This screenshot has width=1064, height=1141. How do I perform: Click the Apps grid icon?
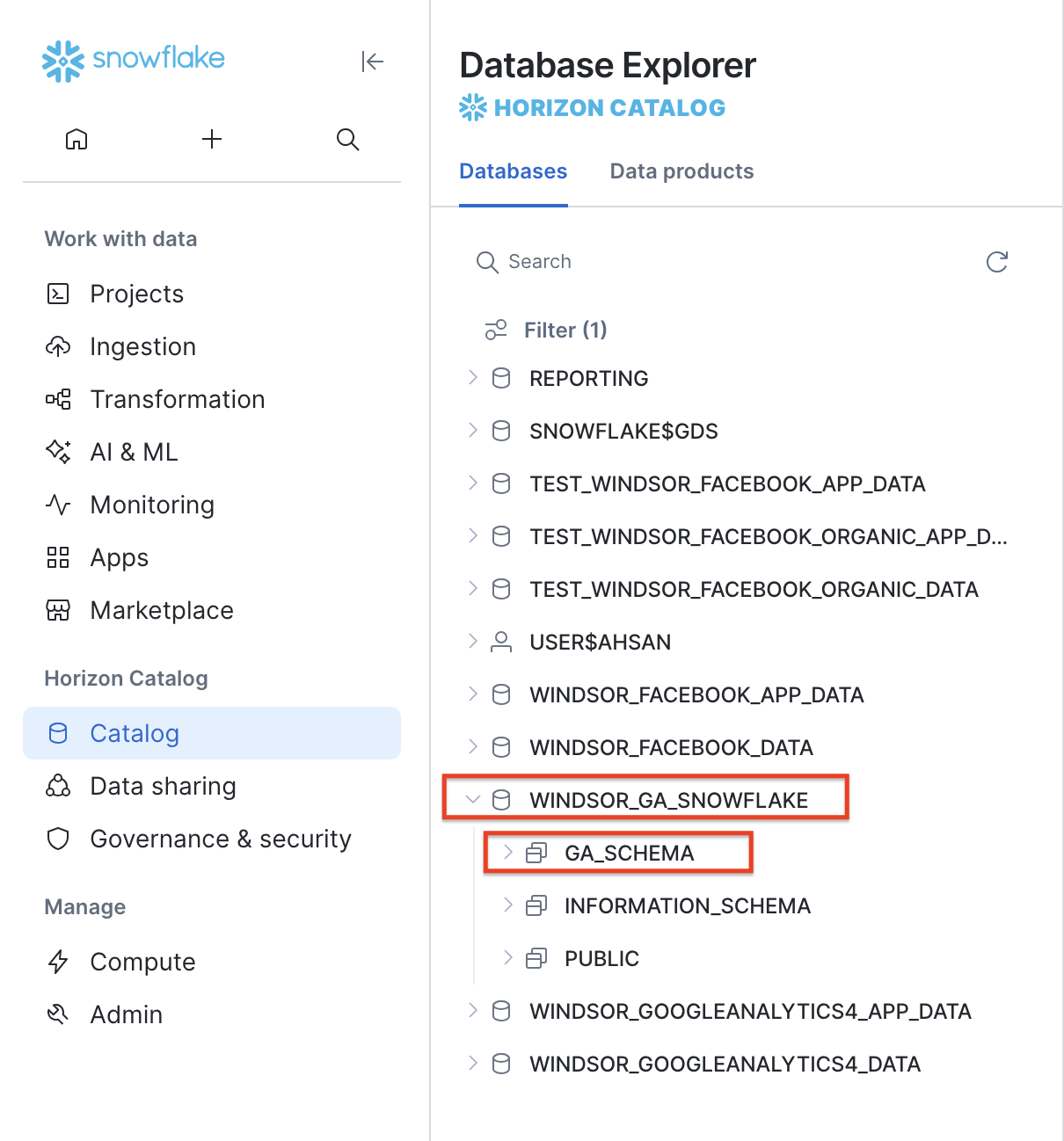coord(58,557)
